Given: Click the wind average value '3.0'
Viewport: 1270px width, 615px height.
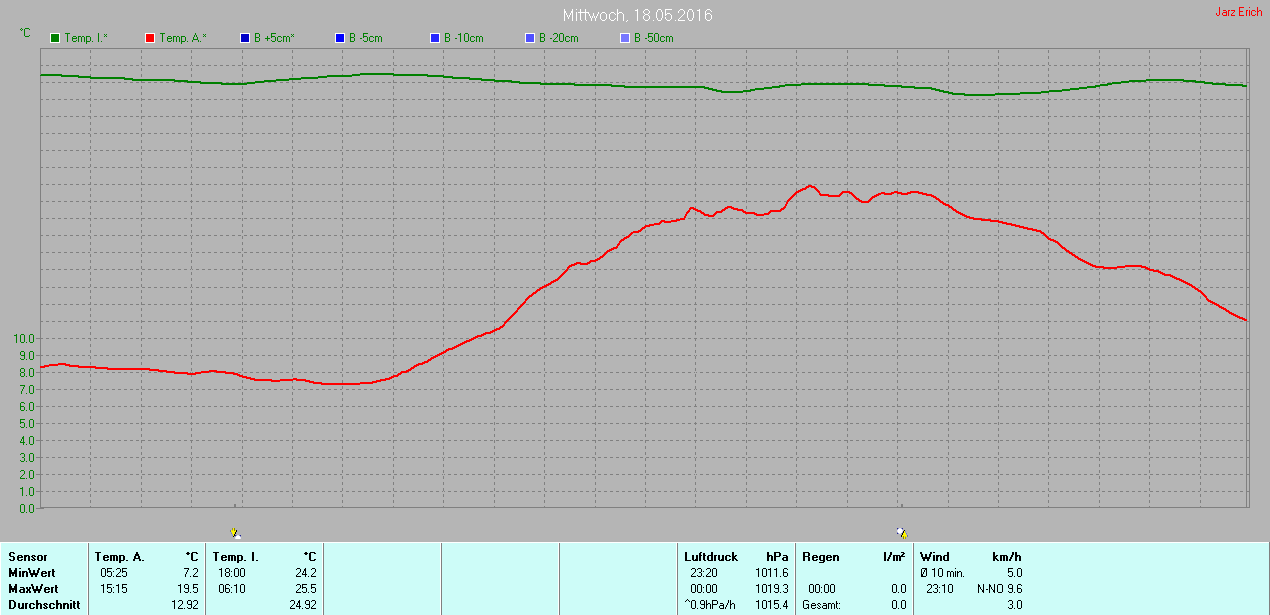Looking at the screenshot, I should coord(1014,605).
